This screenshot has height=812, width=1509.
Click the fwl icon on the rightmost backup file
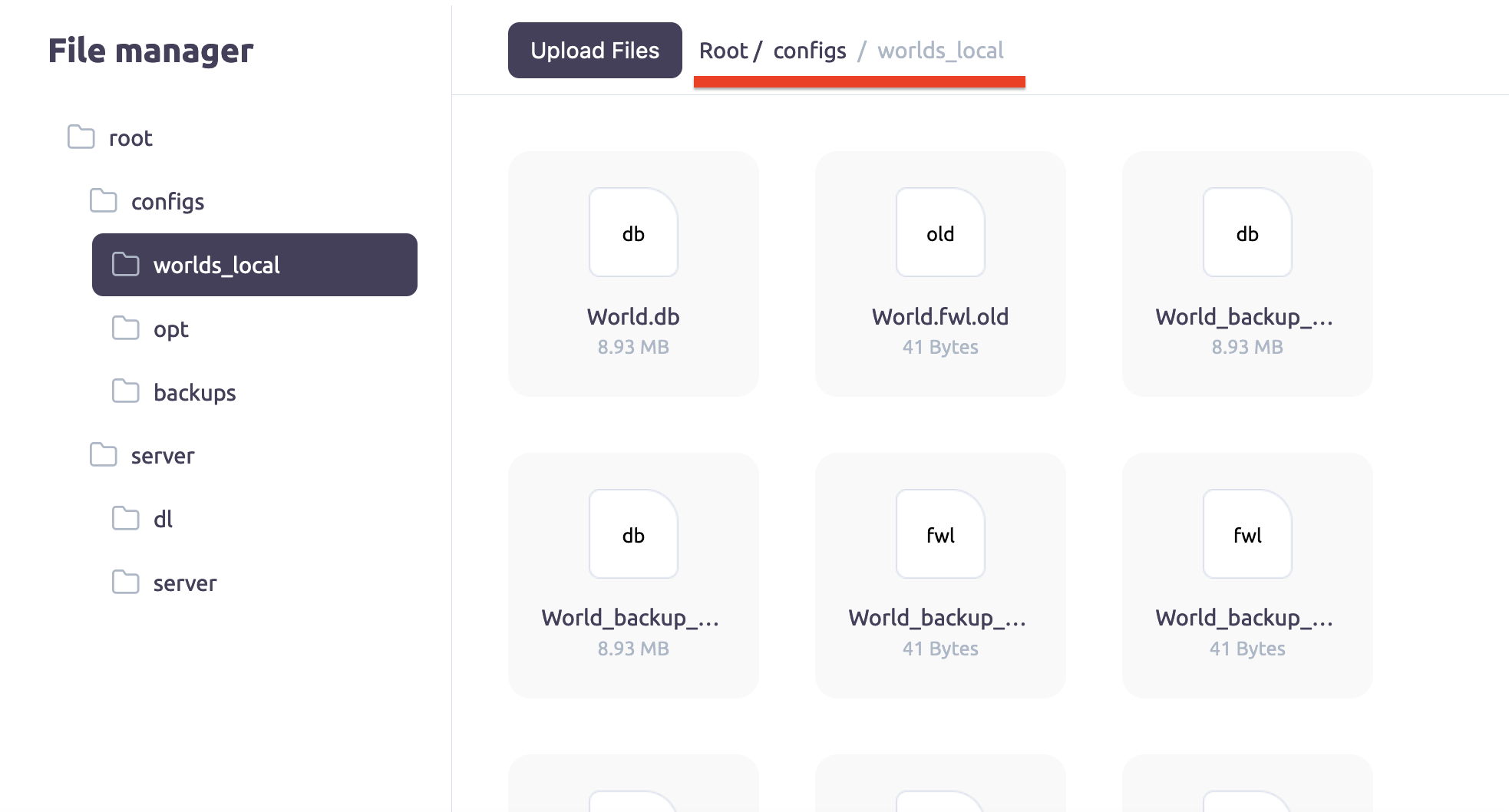point(1246,535)
